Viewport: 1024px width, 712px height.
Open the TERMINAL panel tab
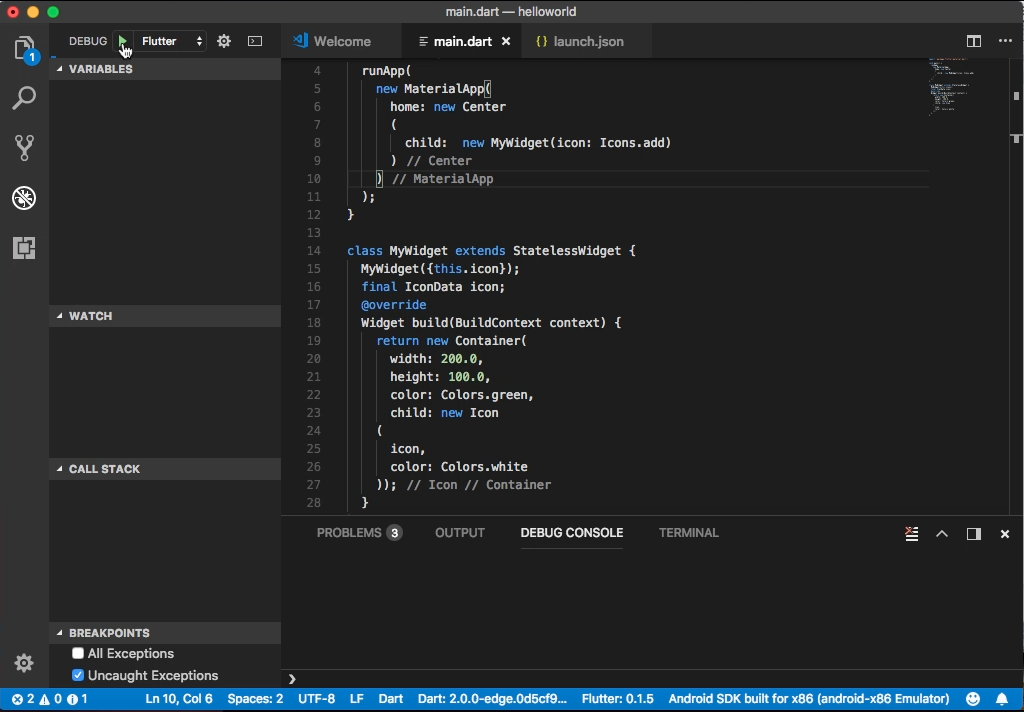pos(688,533)
